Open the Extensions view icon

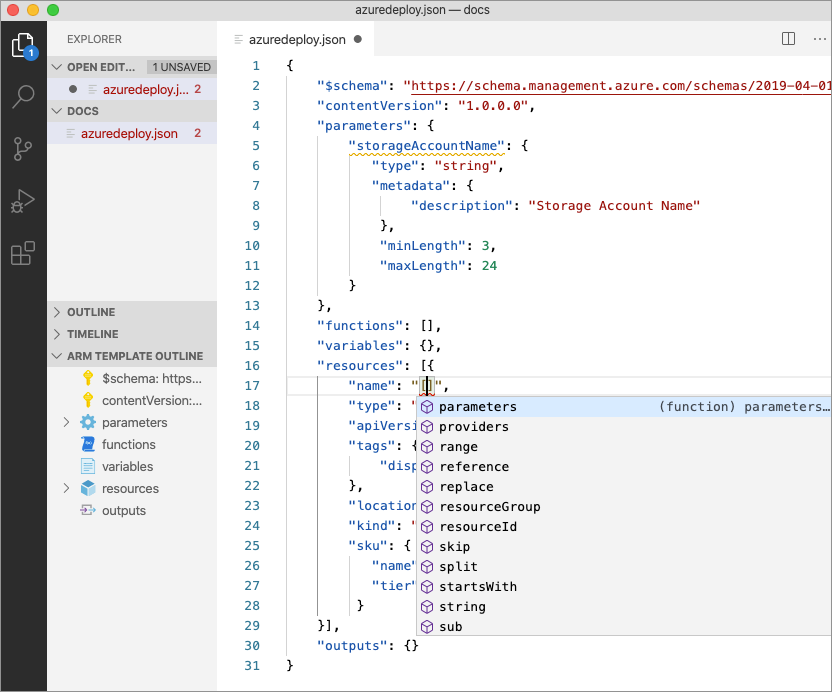tap(22, 254)
